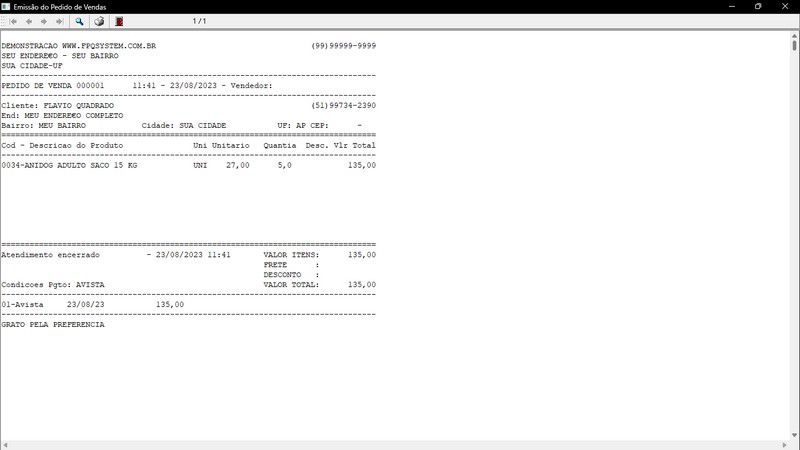800x450 pixels.
Task: Close the Emissão do Pedido de Vendas window
Action: [x=785, y=7]
